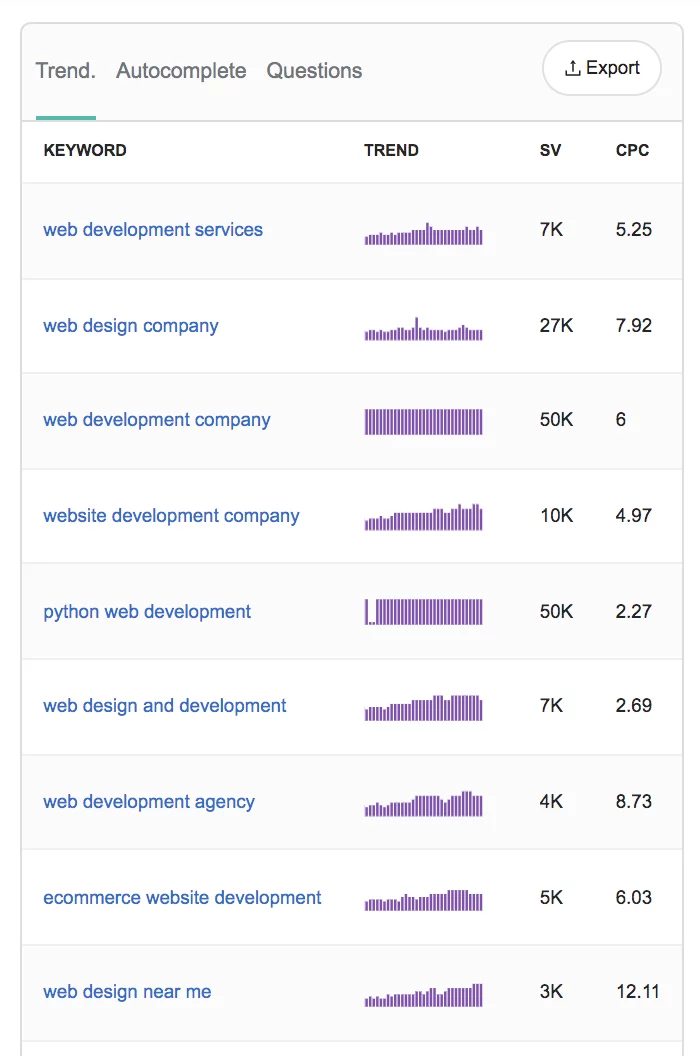The image size is (700, 1056).
Task: Switch to the Autocomplete tab
Action: [181, 71]
